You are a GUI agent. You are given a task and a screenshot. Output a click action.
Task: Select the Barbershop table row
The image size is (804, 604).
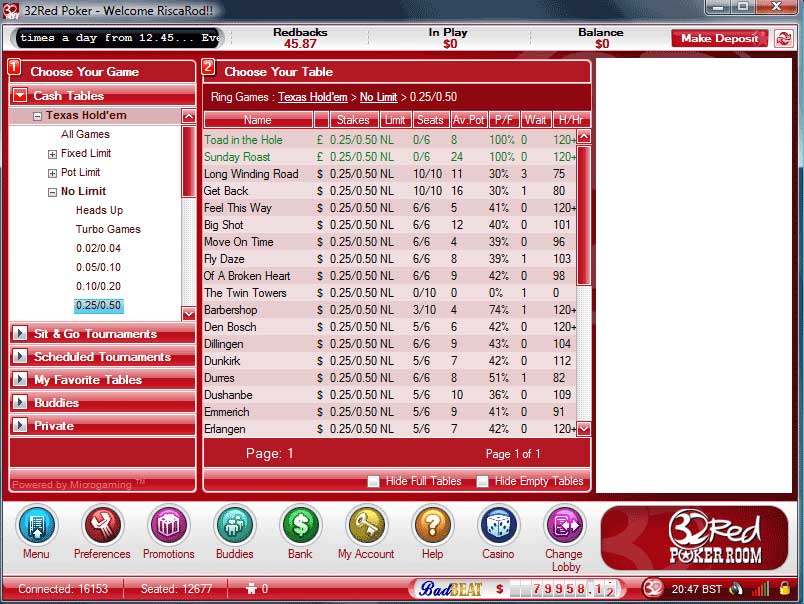click(390, 310)
